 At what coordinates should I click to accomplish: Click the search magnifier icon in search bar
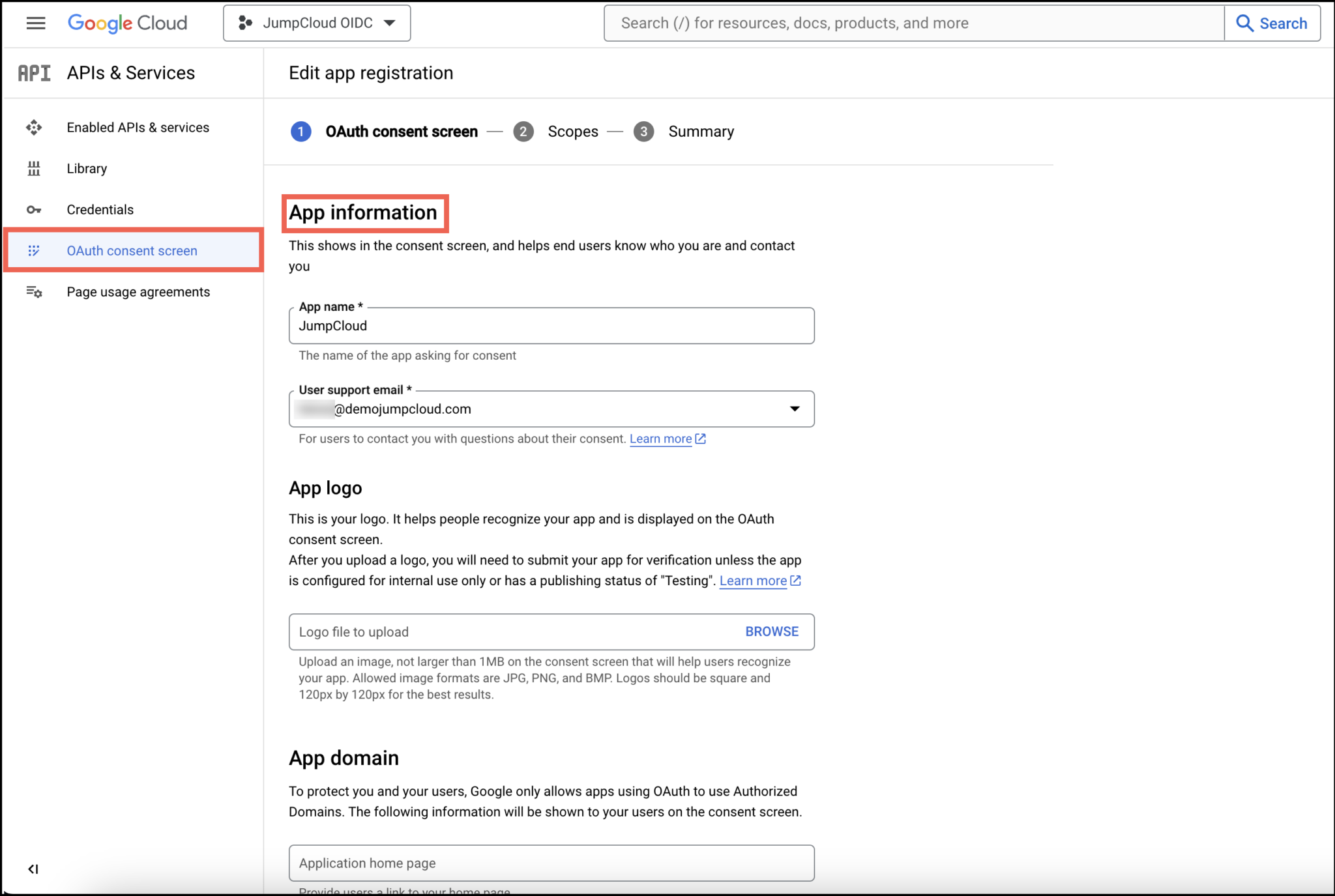[x=1245, y=23]
